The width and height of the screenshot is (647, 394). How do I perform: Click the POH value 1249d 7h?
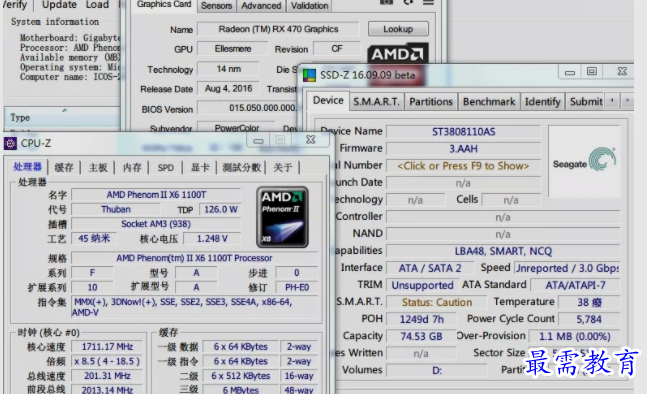pos(421,319)
